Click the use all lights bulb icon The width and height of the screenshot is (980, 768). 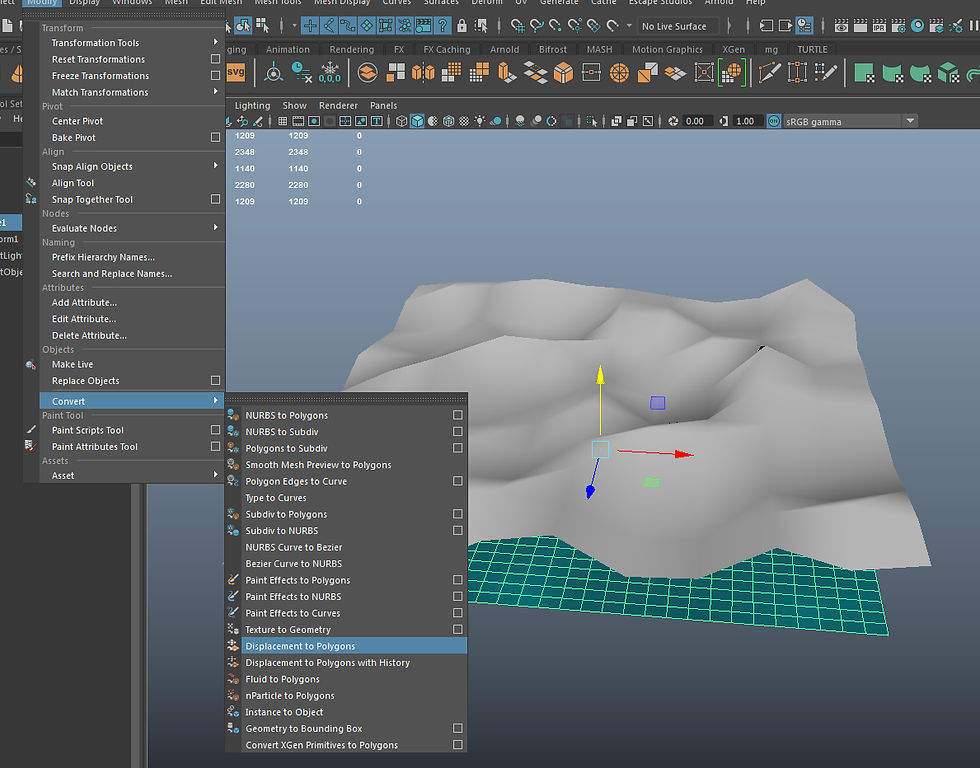479,121
